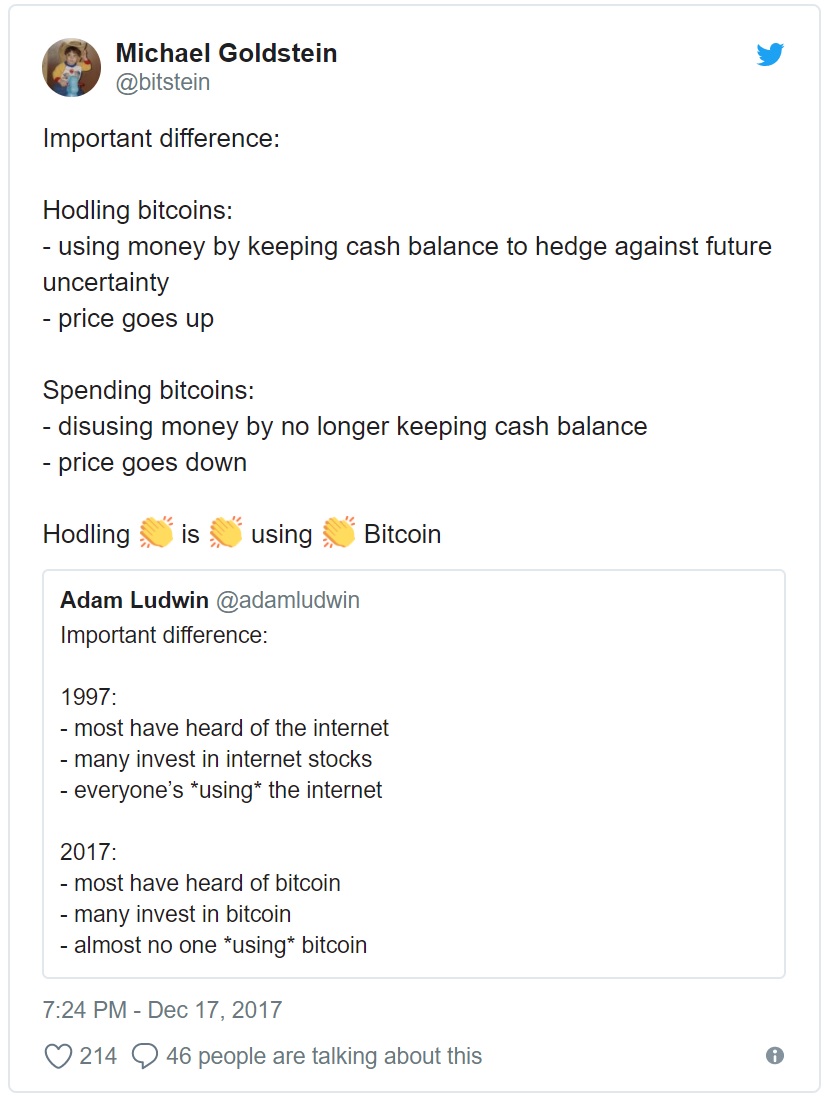The width and height of the screenshot is (828, 1100).
Task: Open Michael Goldstein's profile picture
Action: 71,67
